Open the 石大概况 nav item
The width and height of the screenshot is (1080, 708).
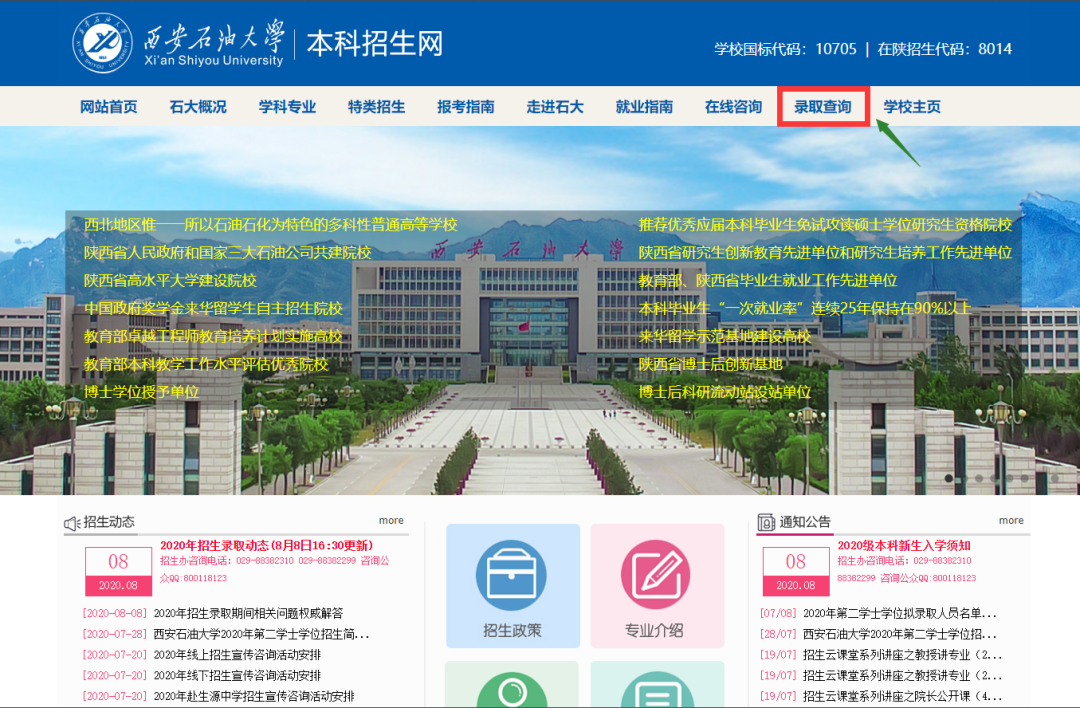click(x=198, y=107)
